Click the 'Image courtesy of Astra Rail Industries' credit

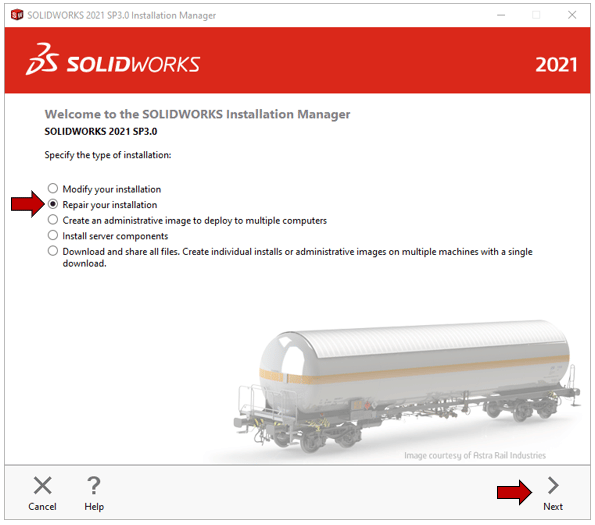pyautogui.click(x=475, y=455)
